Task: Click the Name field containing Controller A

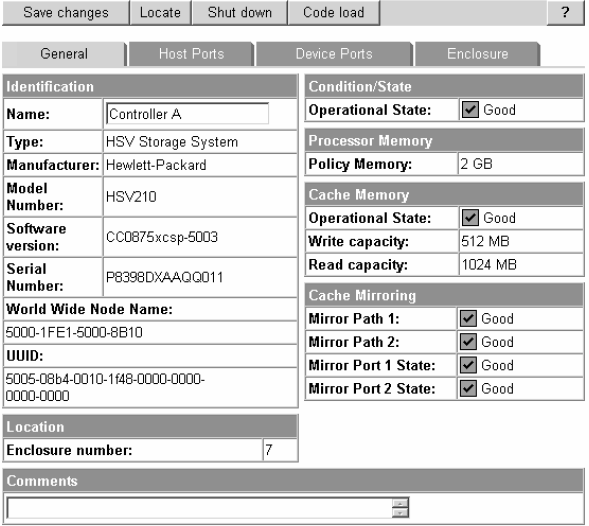Action: 187,114
